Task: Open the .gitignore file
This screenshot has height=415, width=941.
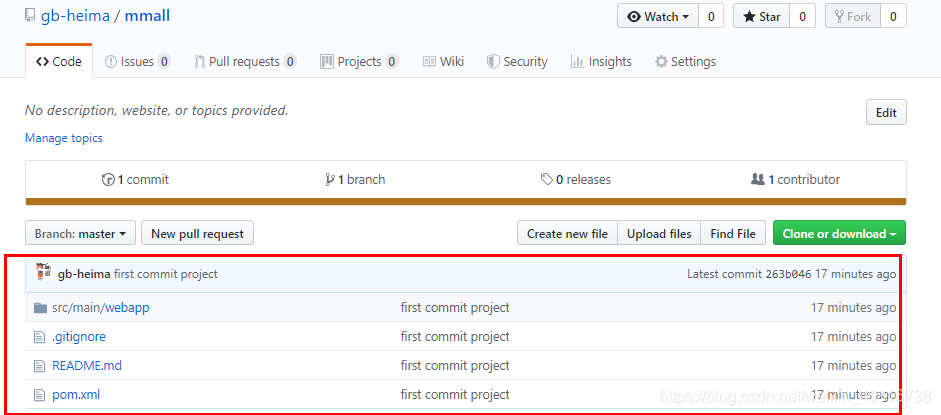Action: pos(79,337)
